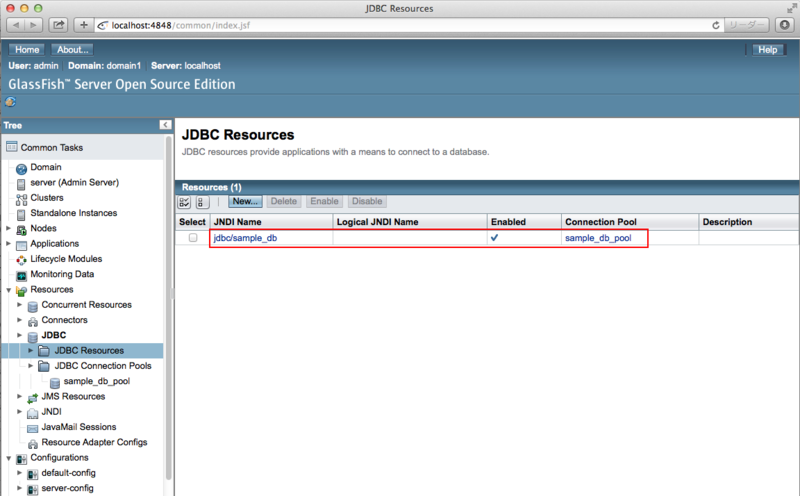The height and width of the screenshot is (496, 800).
Task: Click the Clusters icon in tree
Action: (21, 199)
